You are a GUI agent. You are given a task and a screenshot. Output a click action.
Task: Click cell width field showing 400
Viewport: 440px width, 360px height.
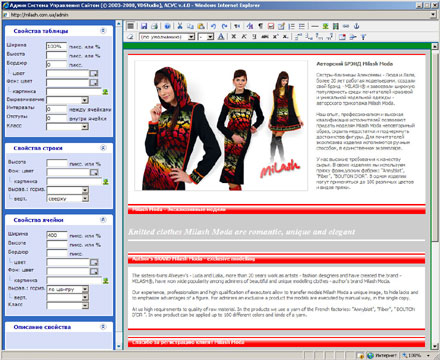tap(57, 235)
